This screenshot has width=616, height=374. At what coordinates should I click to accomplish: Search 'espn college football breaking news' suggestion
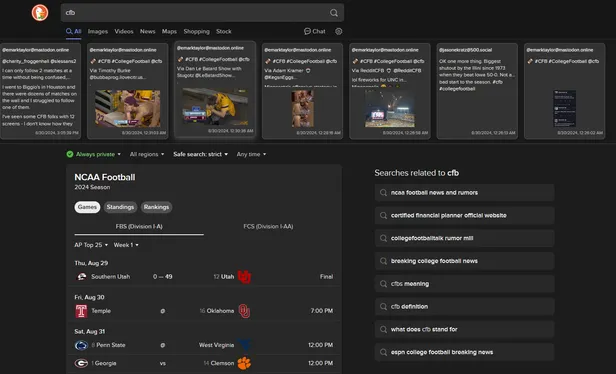(464, 352)
